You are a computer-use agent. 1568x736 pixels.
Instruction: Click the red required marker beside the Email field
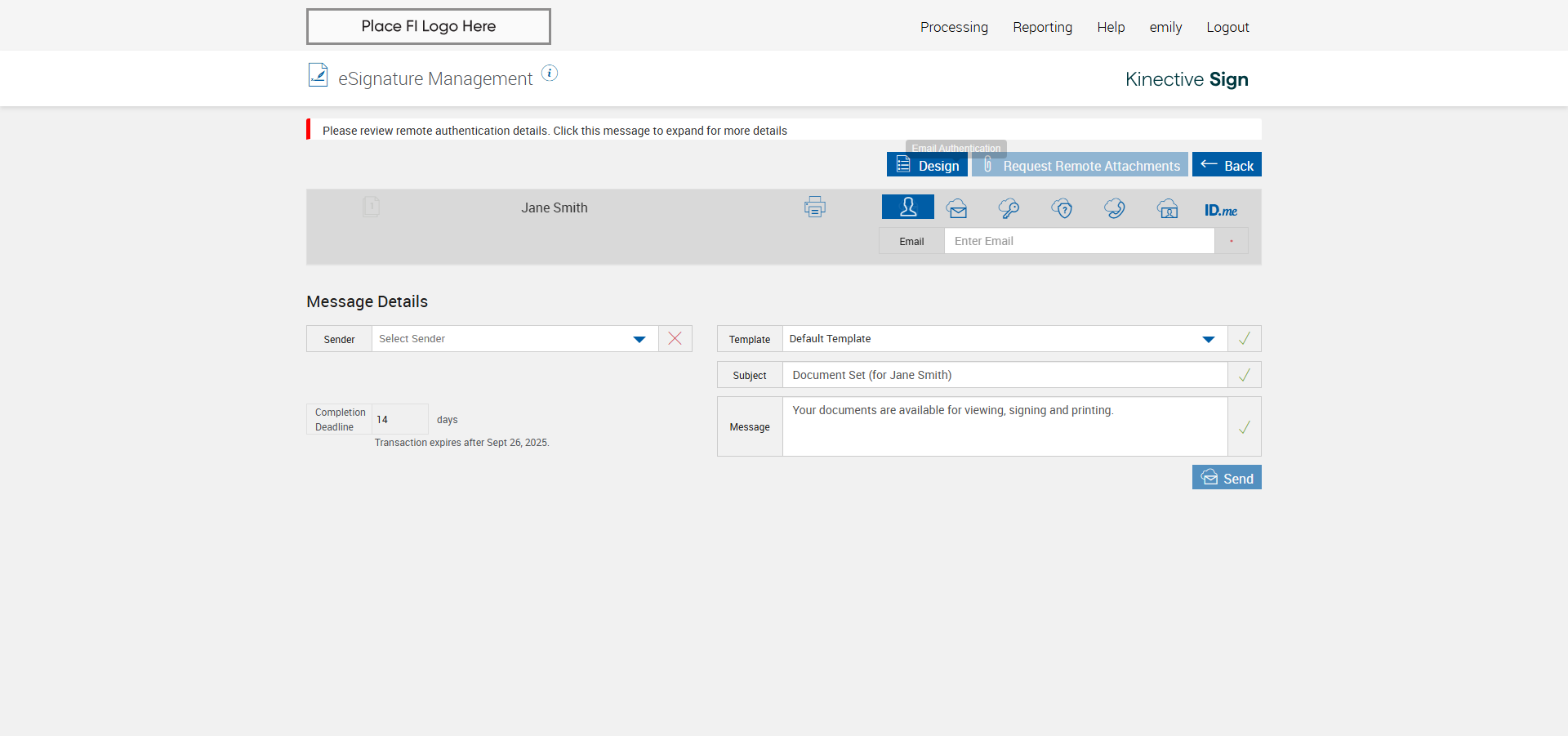pyautogui.click(x=1232, y=241)
